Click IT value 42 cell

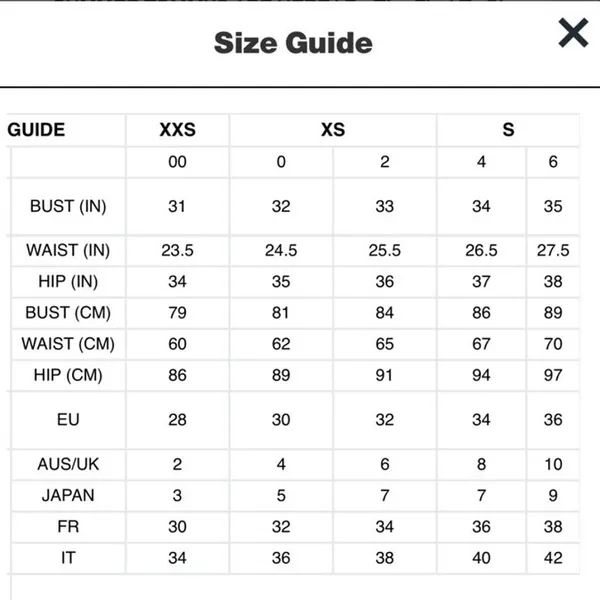point(553,558)
